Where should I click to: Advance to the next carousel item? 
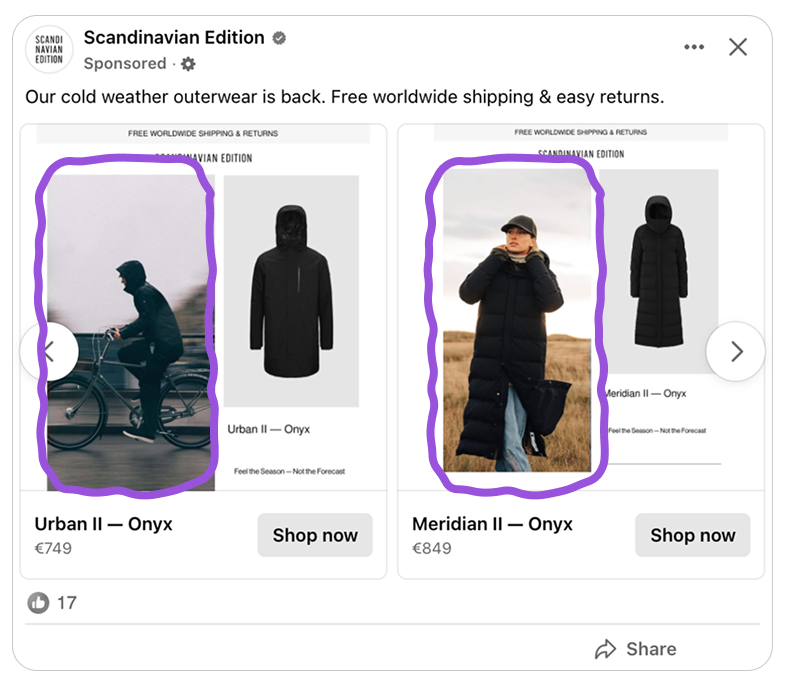point(735,351)
